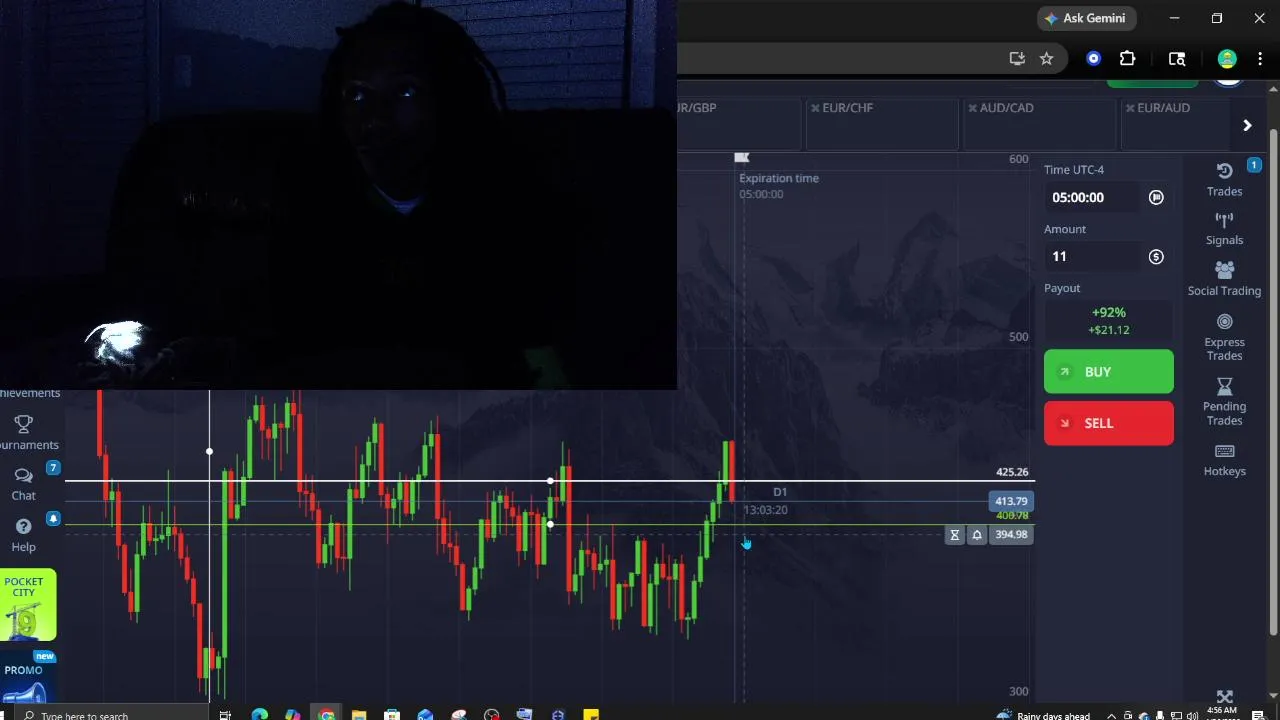Viewport: 1280px width, 720px height.
Task: Click the D1 timeframe label on chart
Action: (780, 492)
